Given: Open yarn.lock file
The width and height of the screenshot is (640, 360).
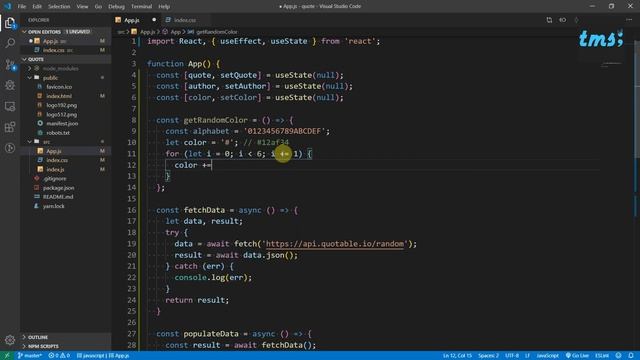Looking at the screenshot, I should click(53, 206).
